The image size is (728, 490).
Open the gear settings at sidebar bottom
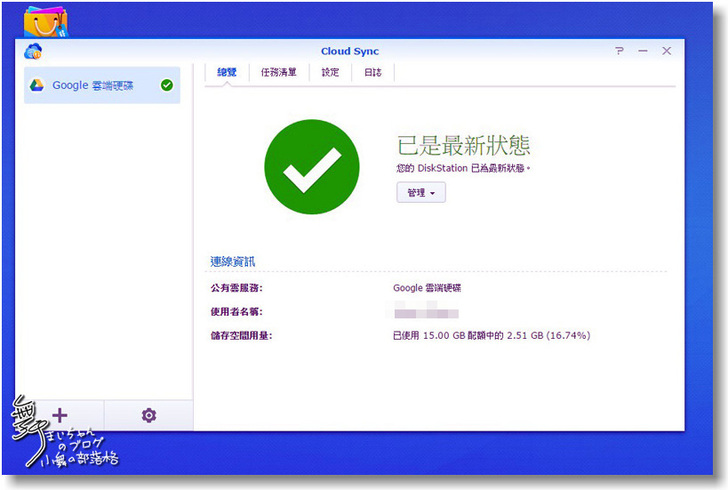(x=149, y=415)
